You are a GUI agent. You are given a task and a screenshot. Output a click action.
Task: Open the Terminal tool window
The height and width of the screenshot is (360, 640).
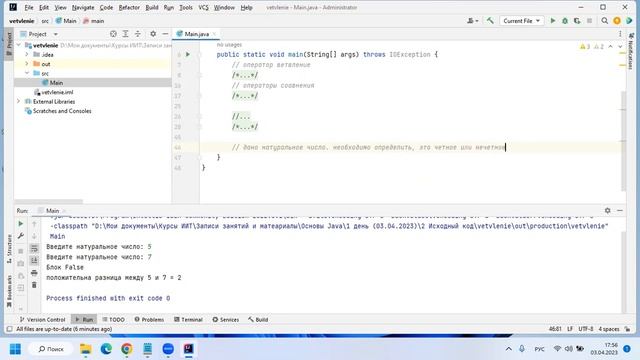click(188, 320)
